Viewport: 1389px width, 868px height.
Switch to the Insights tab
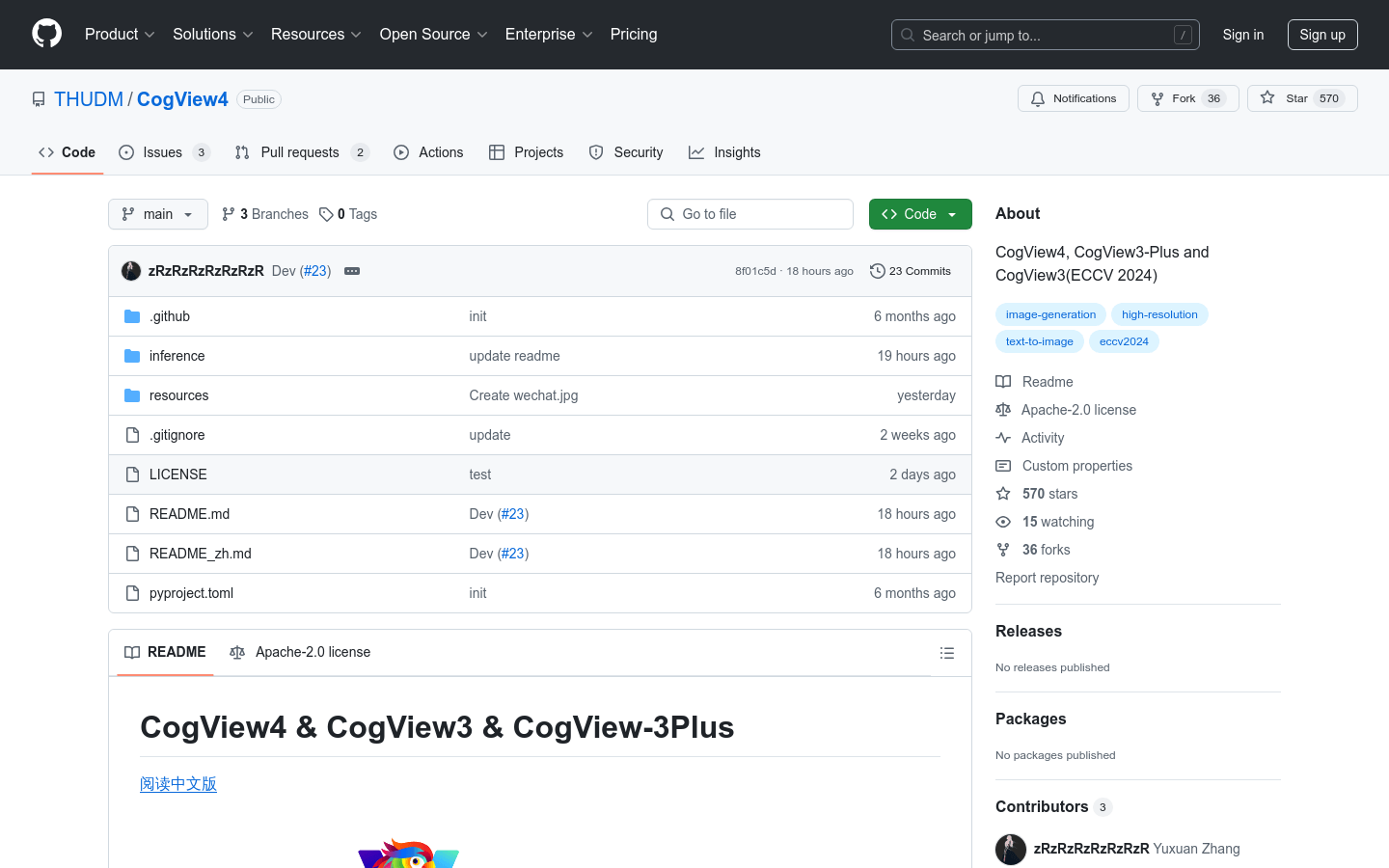[724, 152]
